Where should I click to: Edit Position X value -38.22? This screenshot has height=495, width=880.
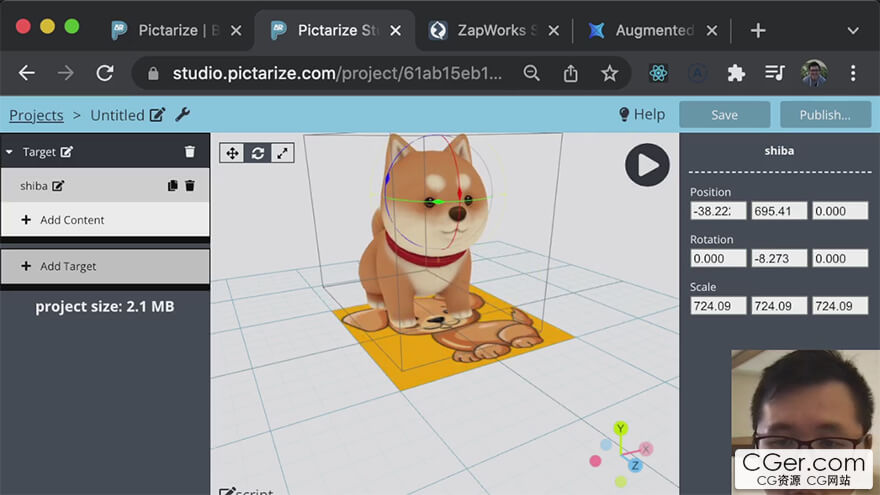[x=718, y=211]
